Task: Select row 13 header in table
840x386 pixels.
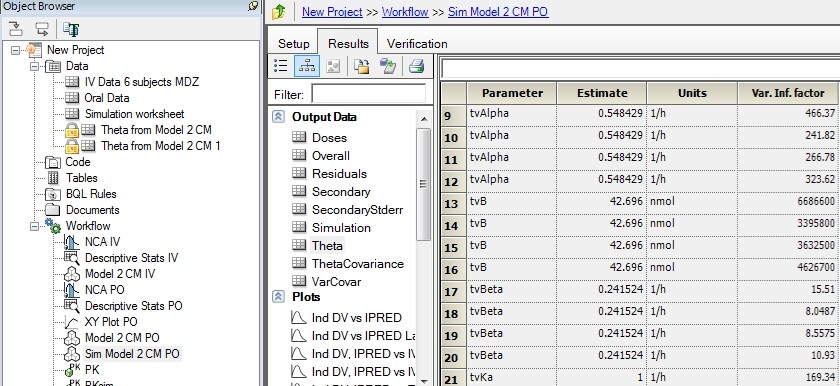Action: (453, 204)
